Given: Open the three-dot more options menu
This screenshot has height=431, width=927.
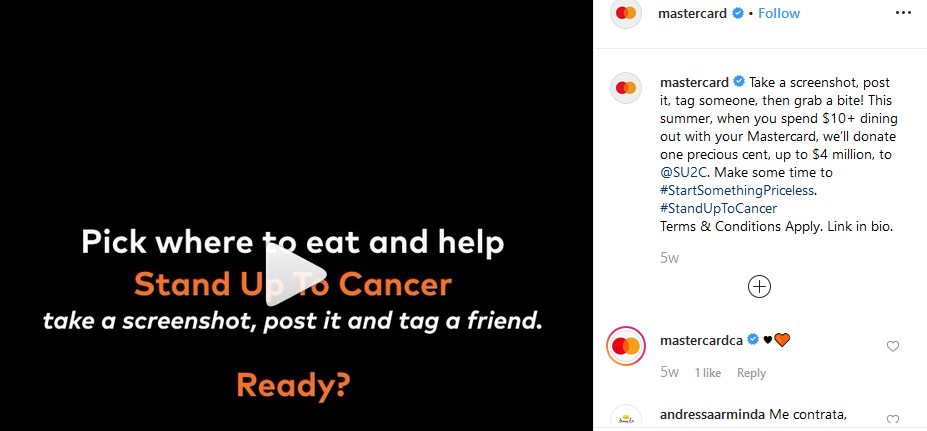Looking at the screenshot, I should tap(903, 13).
